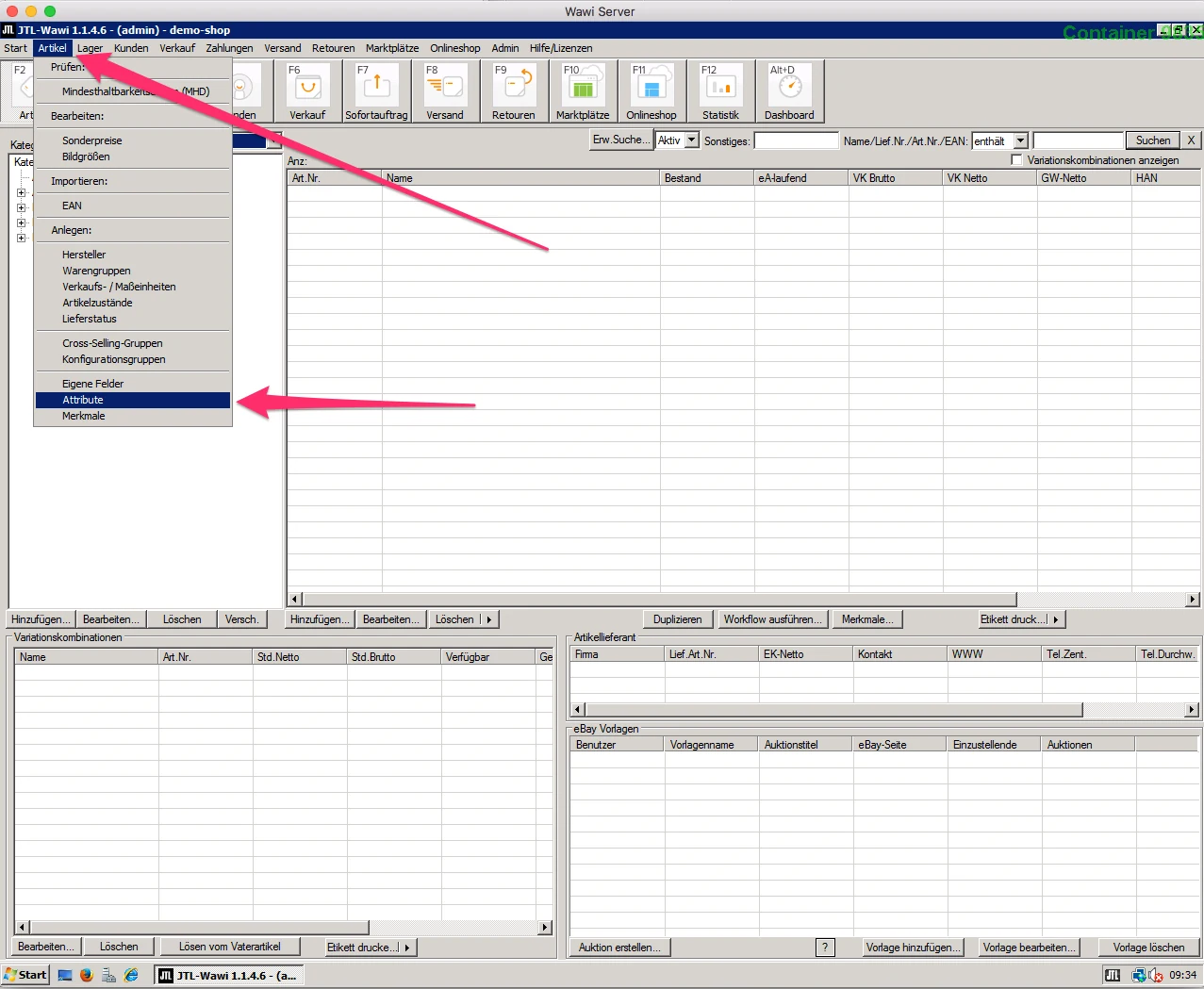Open the enthält match-type dropdown
1204x989 pixels.
1020,140
